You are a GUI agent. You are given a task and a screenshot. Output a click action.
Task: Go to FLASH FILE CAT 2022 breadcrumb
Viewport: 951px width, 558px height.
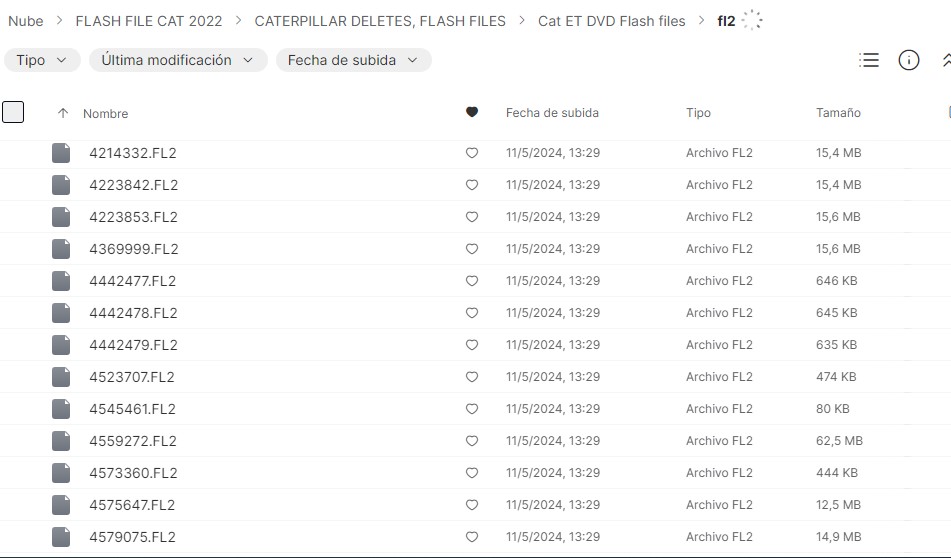pyautogui.click(x=149, y=21)
